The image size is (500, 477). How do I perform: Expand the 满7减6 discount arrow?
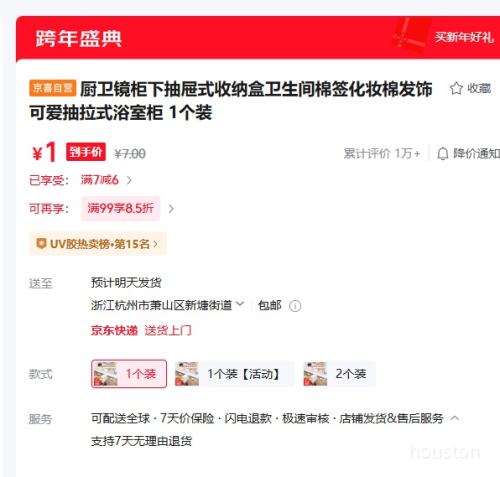[129, 180]
